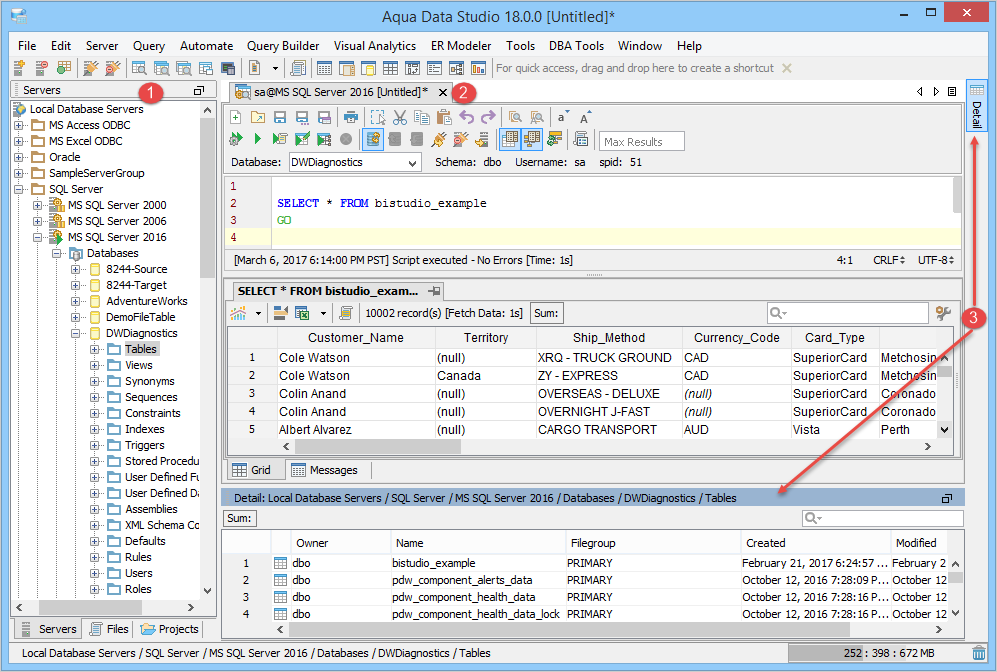Screen dimensions: 997x672
Task: Expand the AdventureWorks database node
Action: pos(77,301)
